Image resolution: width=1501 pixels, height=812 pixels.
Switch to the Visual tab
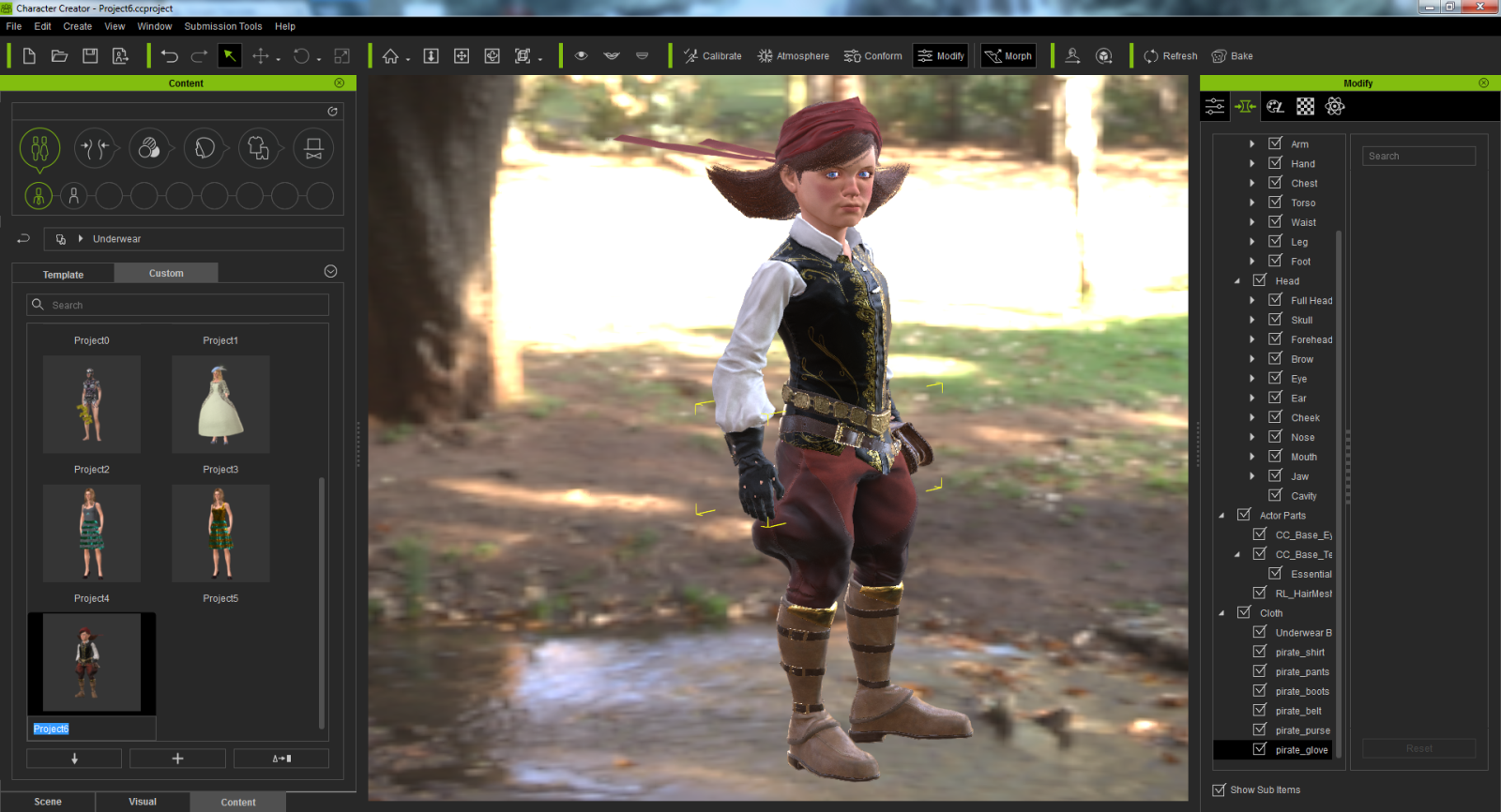[143, 802]
